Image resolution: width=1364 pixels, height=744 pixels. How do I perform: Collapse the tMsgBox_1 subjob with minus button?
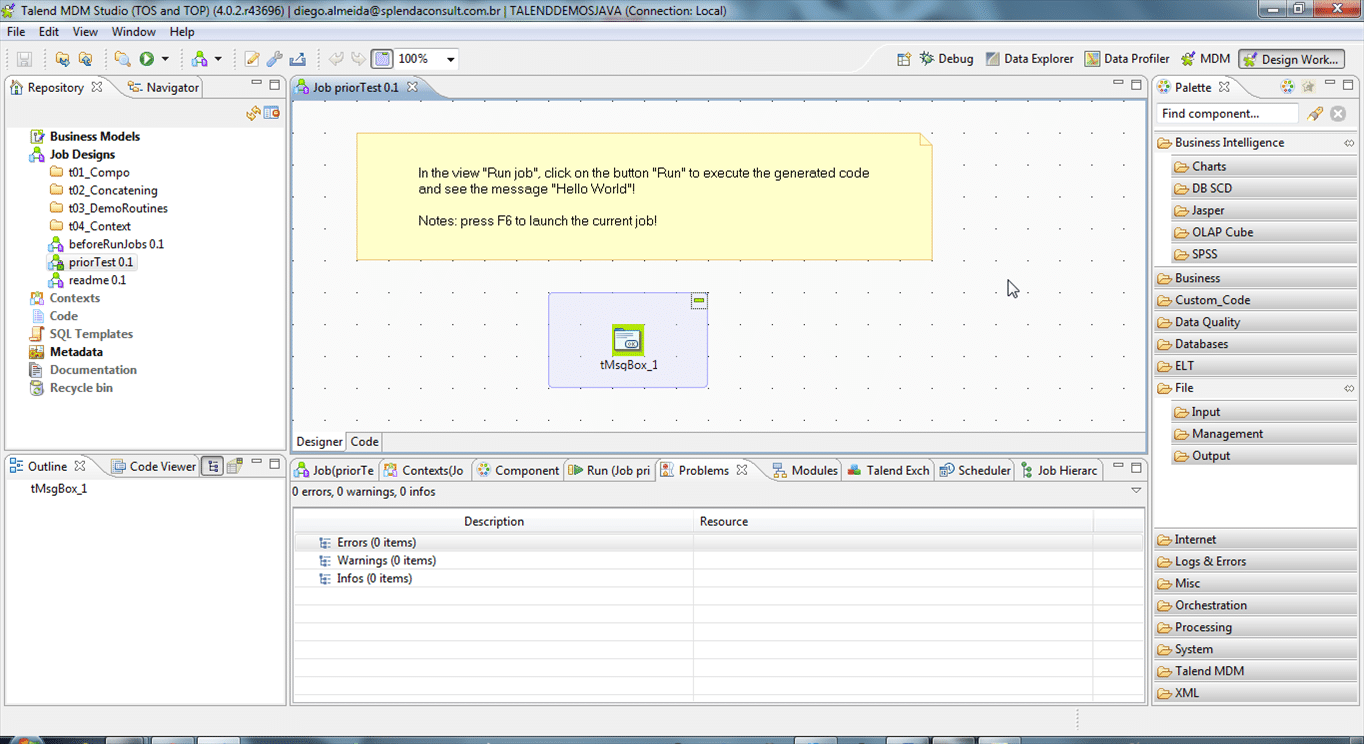pos(699,300)
